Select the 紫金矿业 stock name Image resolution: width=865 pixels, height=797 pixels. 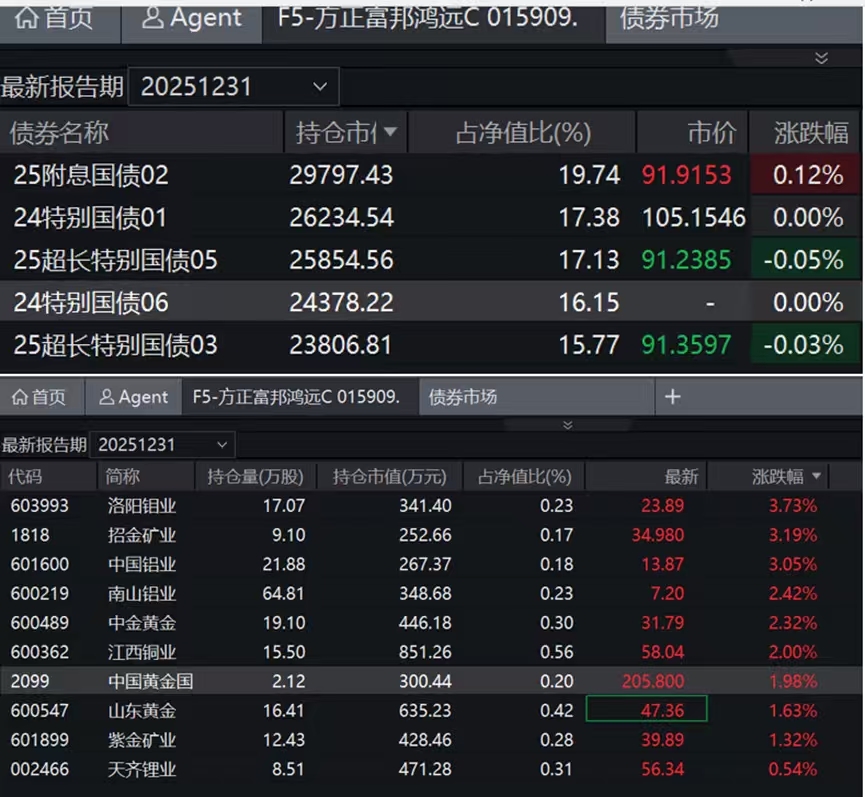pos(142,739)
